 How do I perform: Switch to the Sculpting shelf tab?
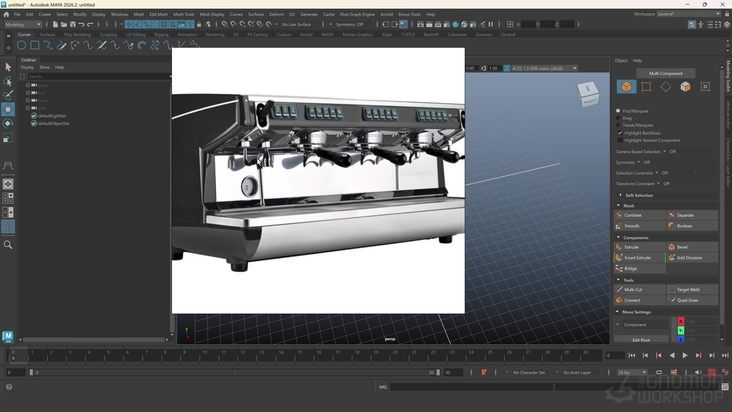click(108, 35)
